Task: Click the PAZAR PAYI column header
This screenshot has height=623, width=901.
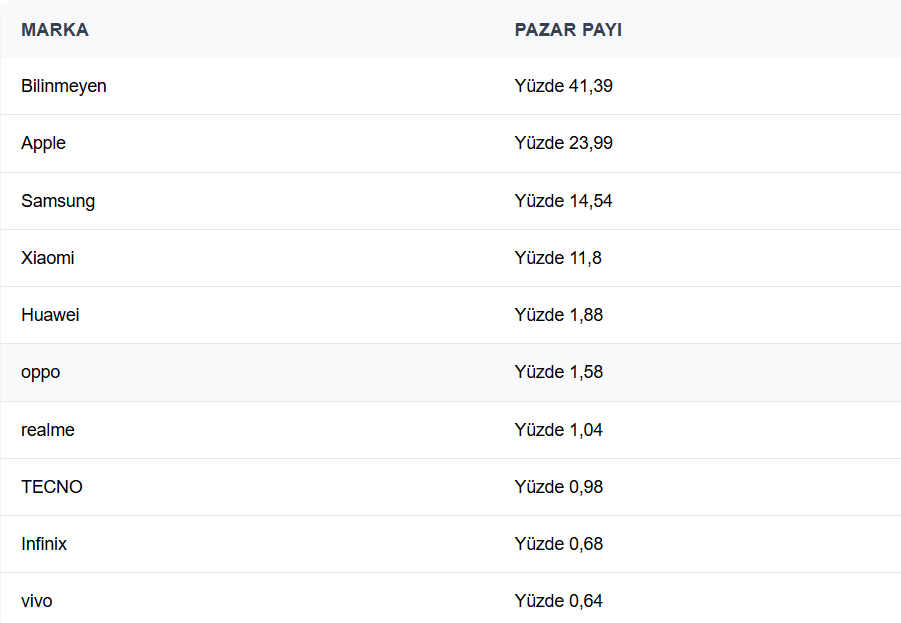Action: [x=568, y=30]
